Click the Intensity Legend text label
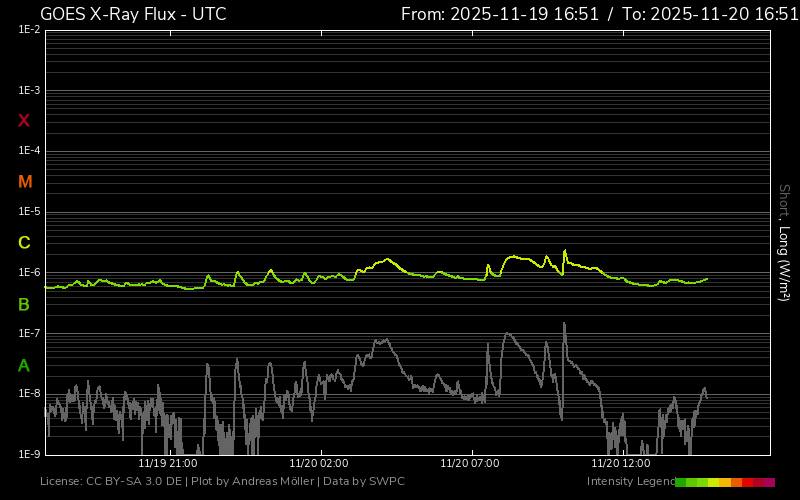The width and height of the screenshot is (800, 500). [630, 482]
